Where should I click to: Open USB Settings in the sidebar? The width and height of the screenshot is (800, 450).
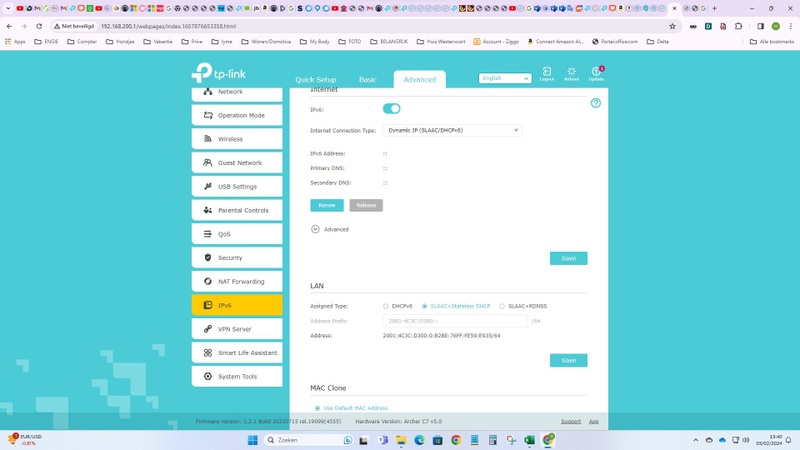pyautogui.click(x=237, y=186)
